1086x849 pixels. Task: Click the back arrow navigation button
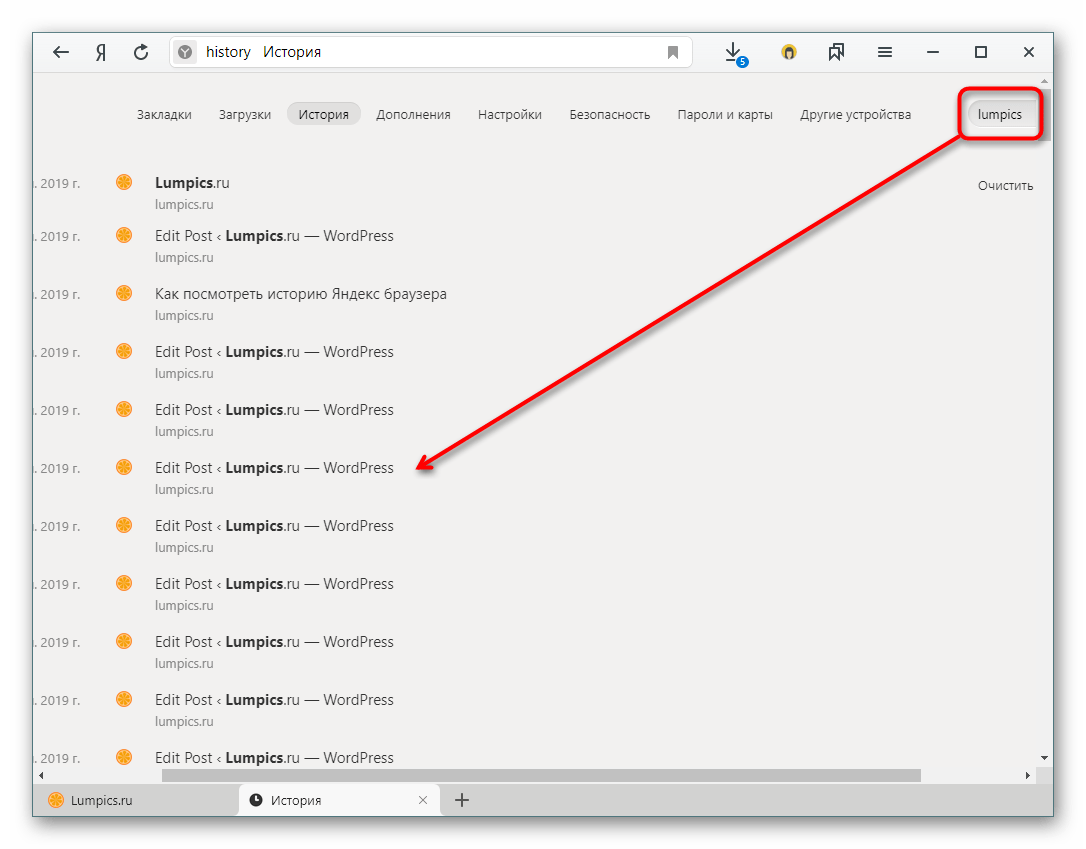pos(61,52)
